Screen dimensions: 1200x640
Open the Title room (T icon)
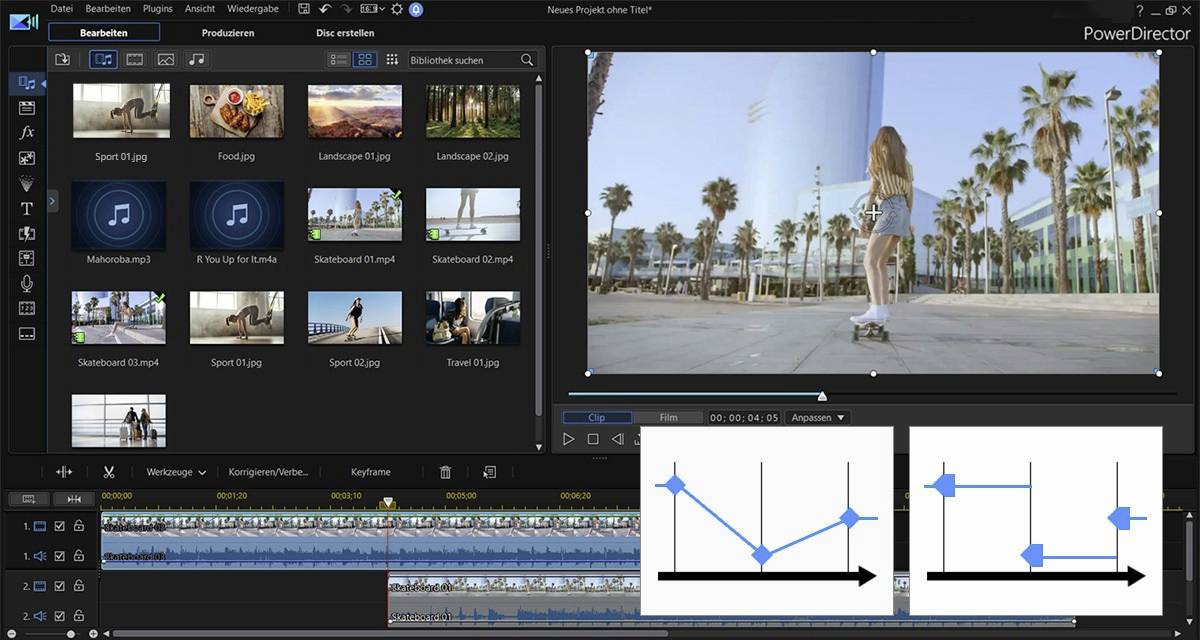click(27, 208)
